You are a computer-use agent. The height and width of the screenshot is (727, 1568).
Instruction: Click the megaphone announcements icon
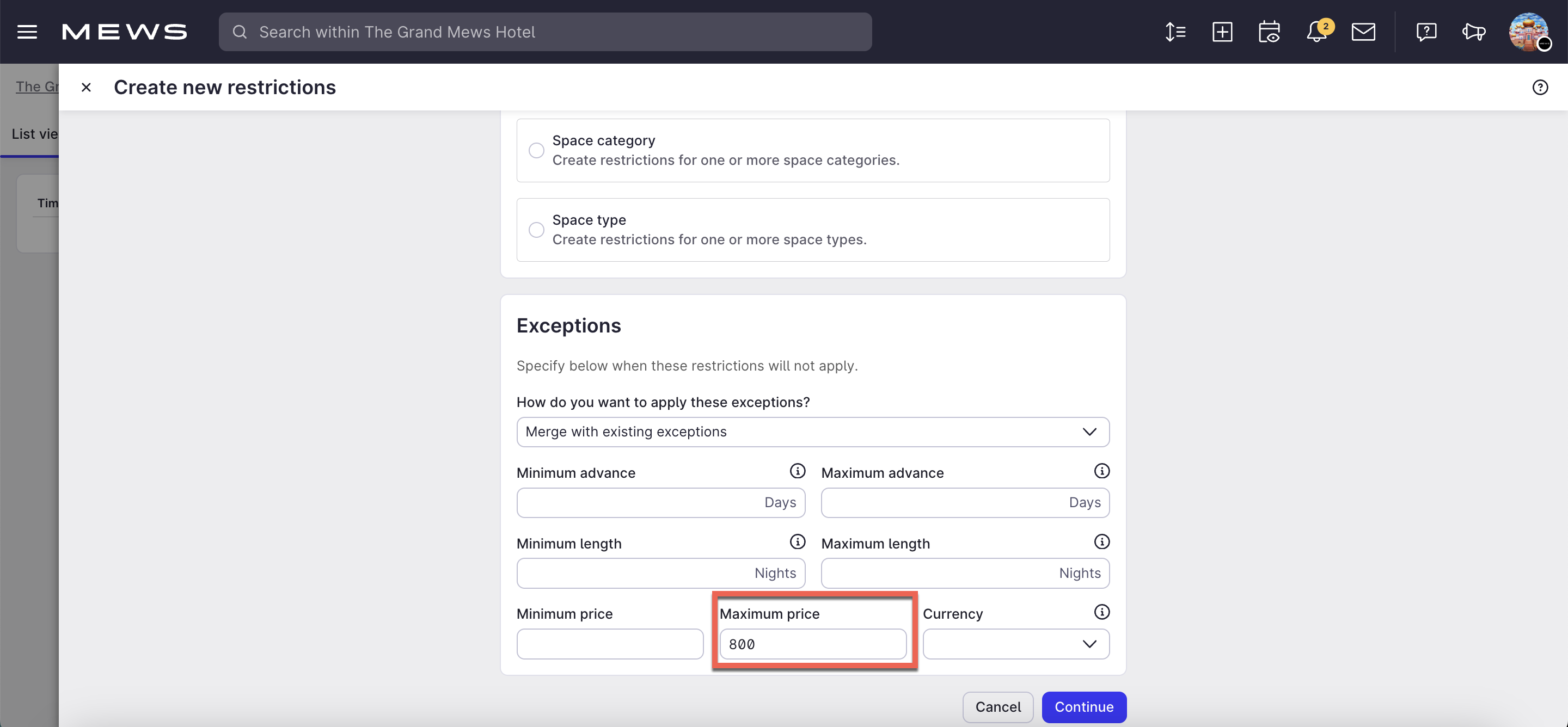(x=1474, y=32)
